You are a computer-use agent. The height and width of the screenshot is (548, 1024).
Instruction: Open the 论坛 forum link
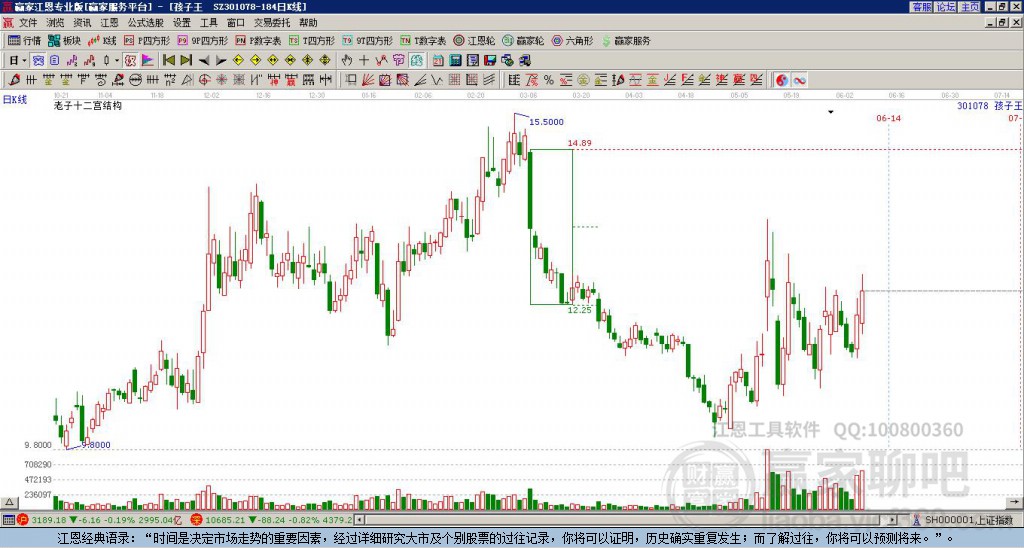[x=945, y=7]
